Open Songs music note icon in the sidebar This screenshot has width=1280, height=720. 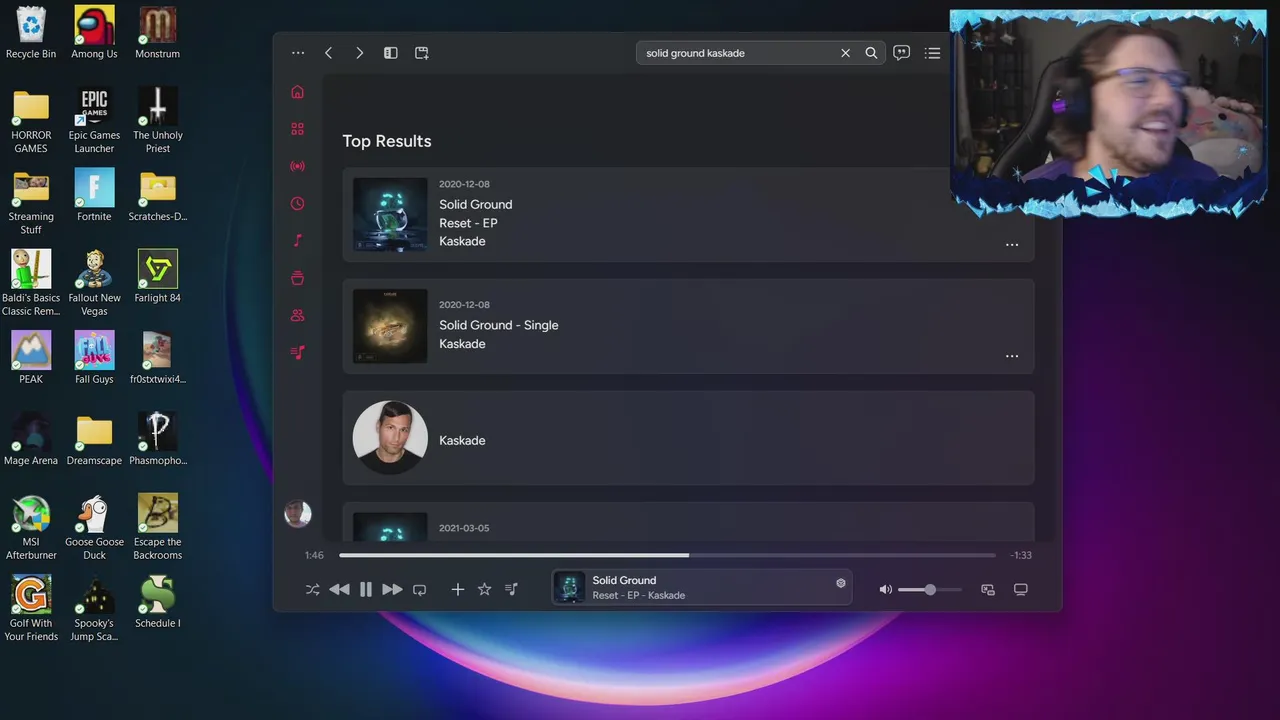[297, 240]
